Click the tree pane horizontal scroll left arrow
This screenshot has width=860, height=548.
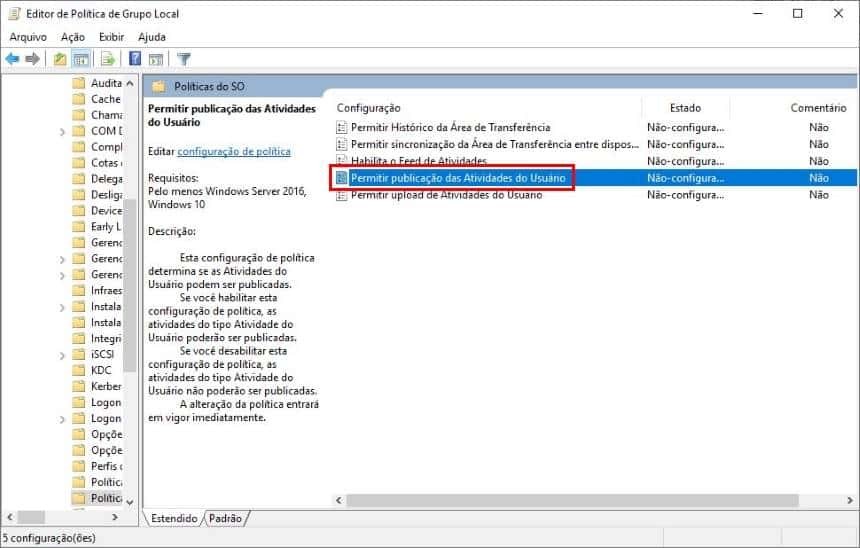9,517
